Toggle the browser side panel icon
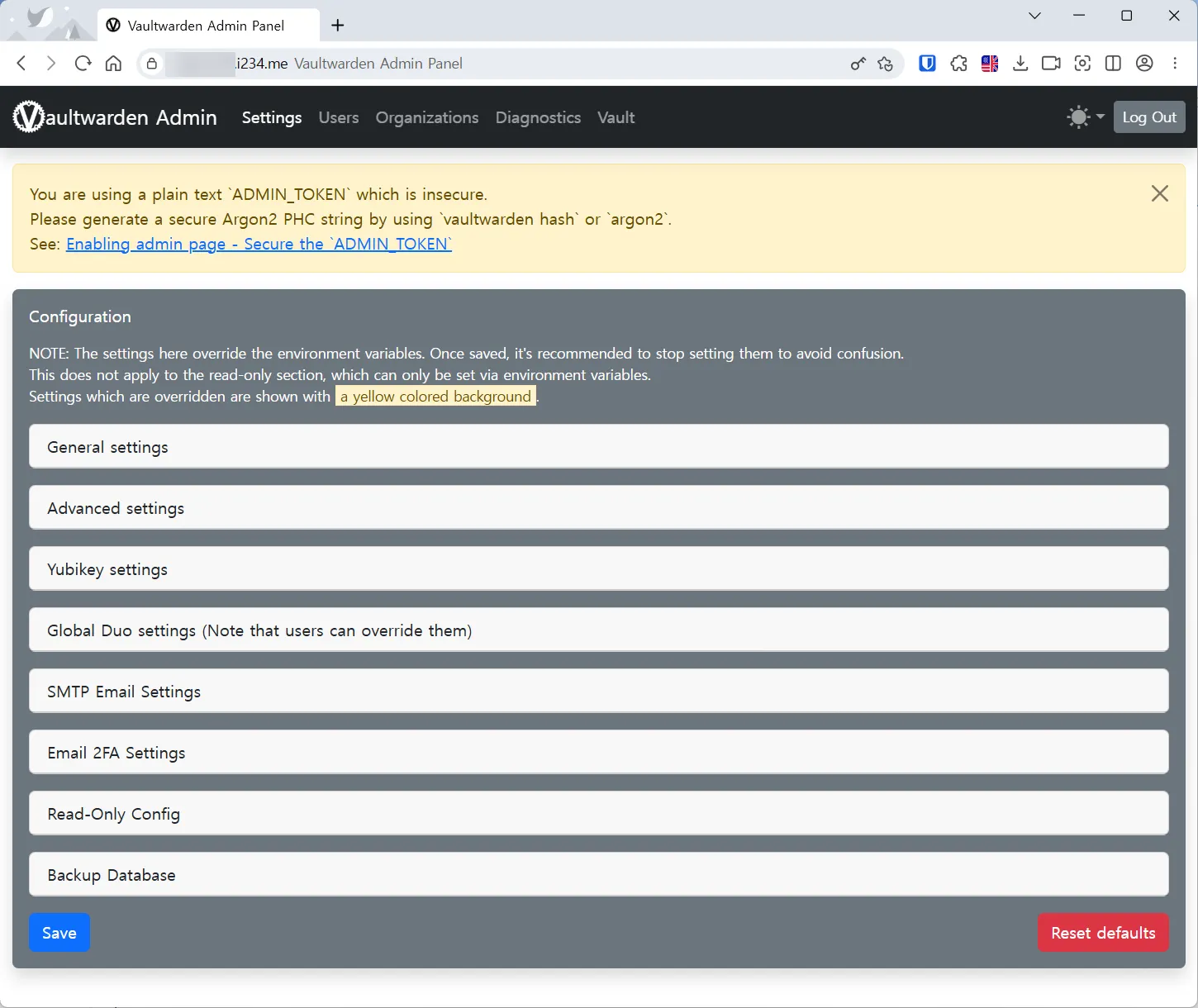Image resolution: width=1198 pixels, height=1008 pixels. coord(1113,64)
